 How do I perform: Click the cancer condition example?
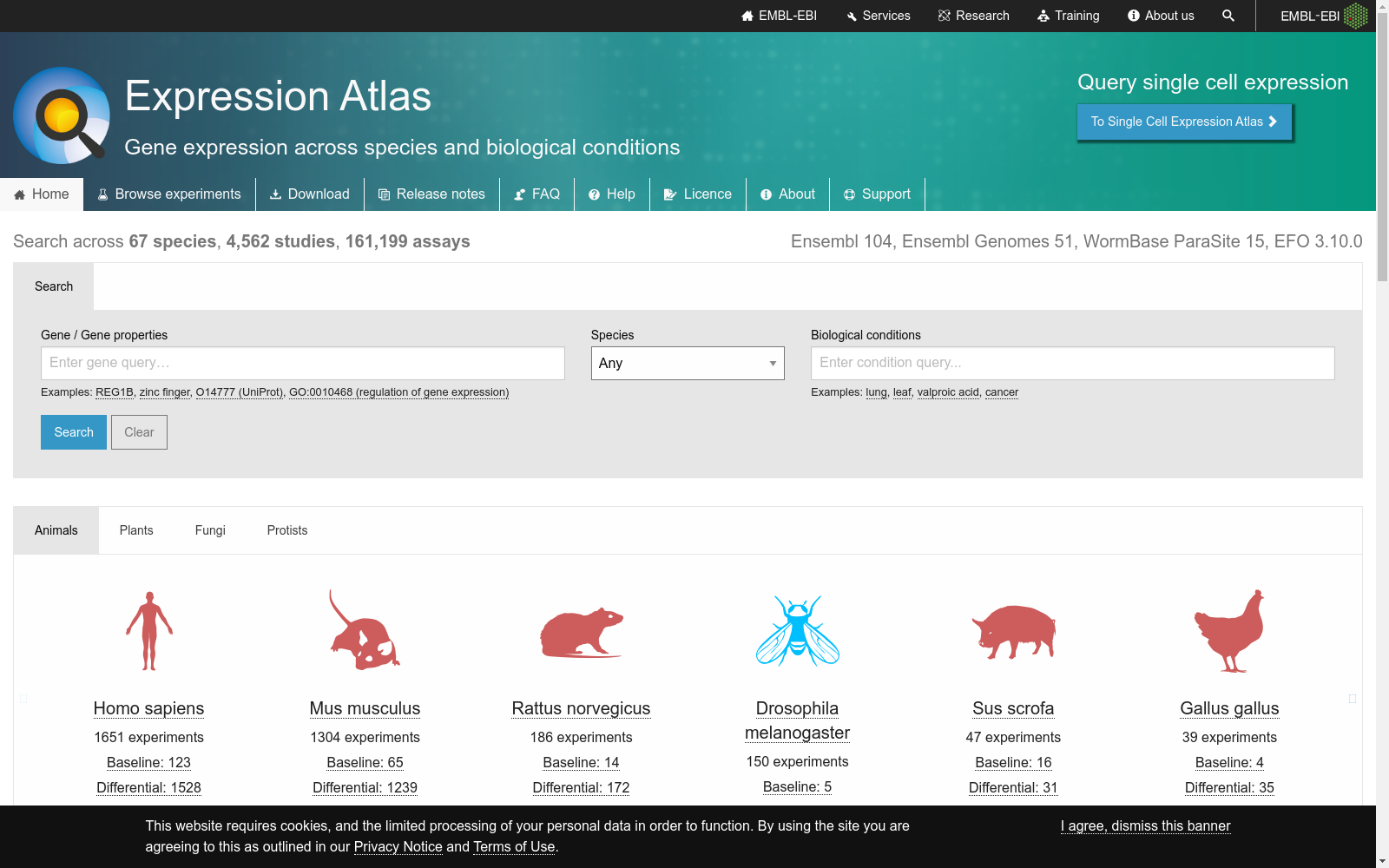point(1002,392)
